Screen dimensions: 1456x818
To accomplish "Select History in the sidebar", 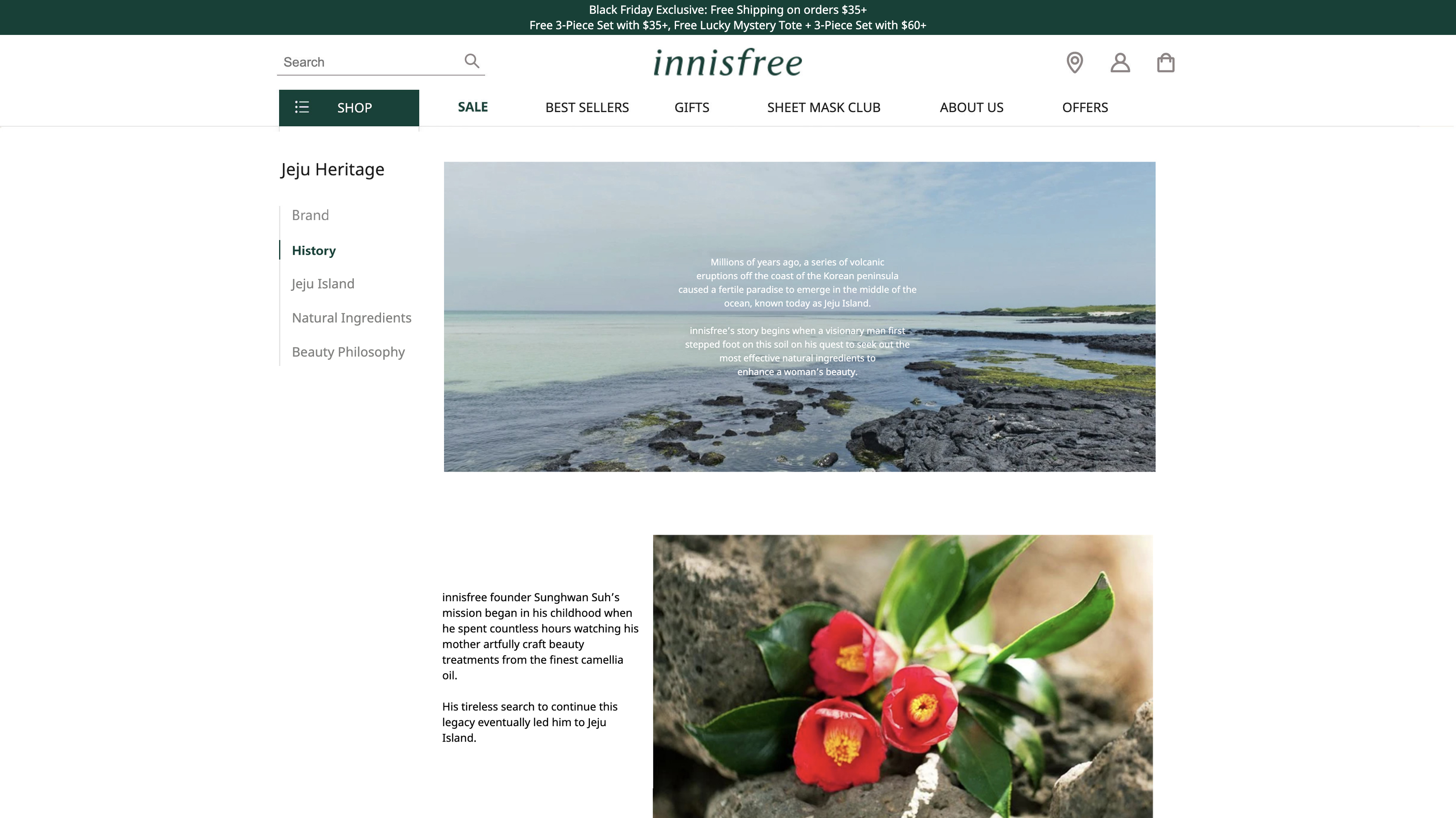I will 314,250.
